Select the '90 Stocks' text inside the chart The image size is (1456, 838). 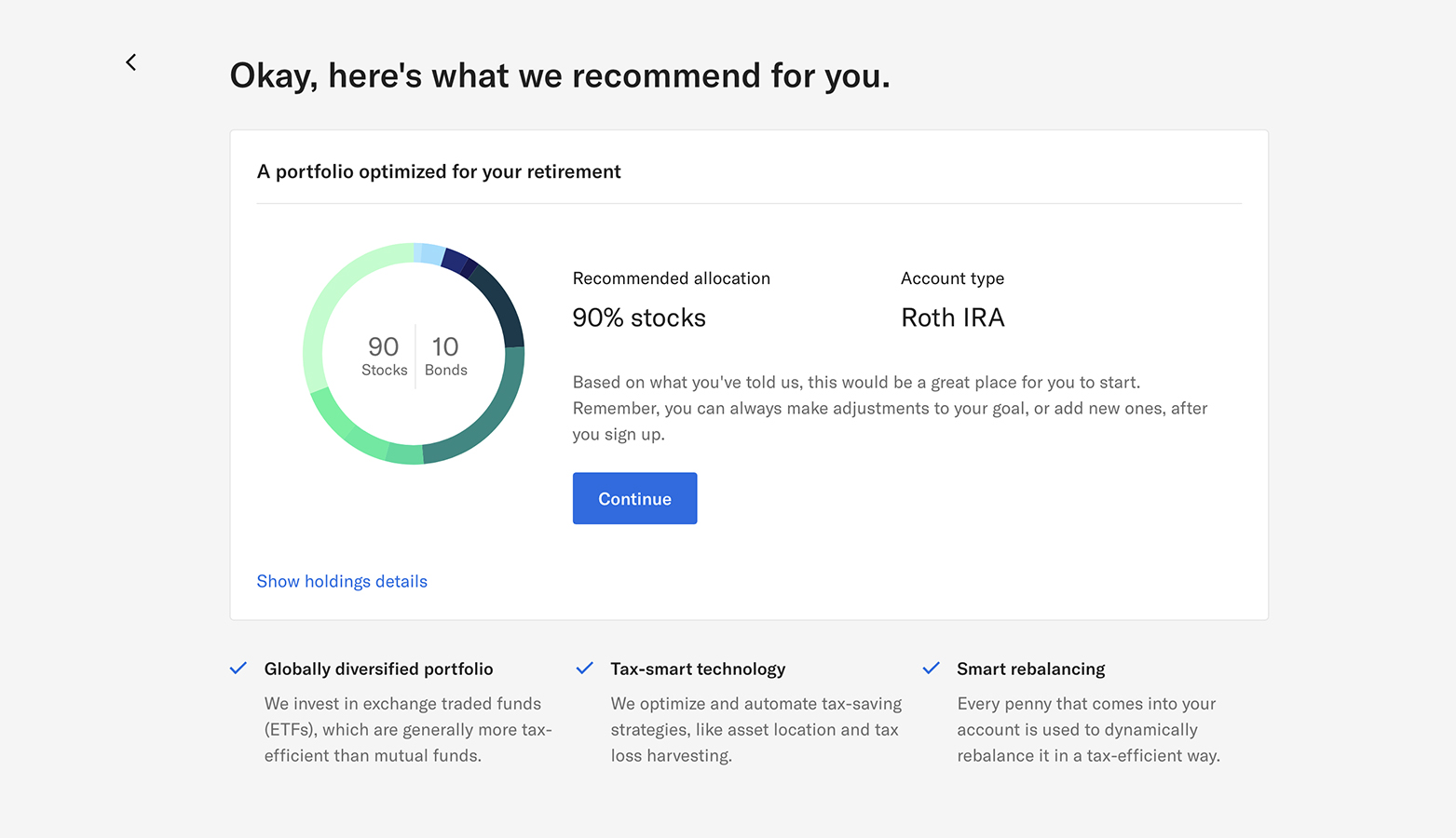tap(383, 356)
